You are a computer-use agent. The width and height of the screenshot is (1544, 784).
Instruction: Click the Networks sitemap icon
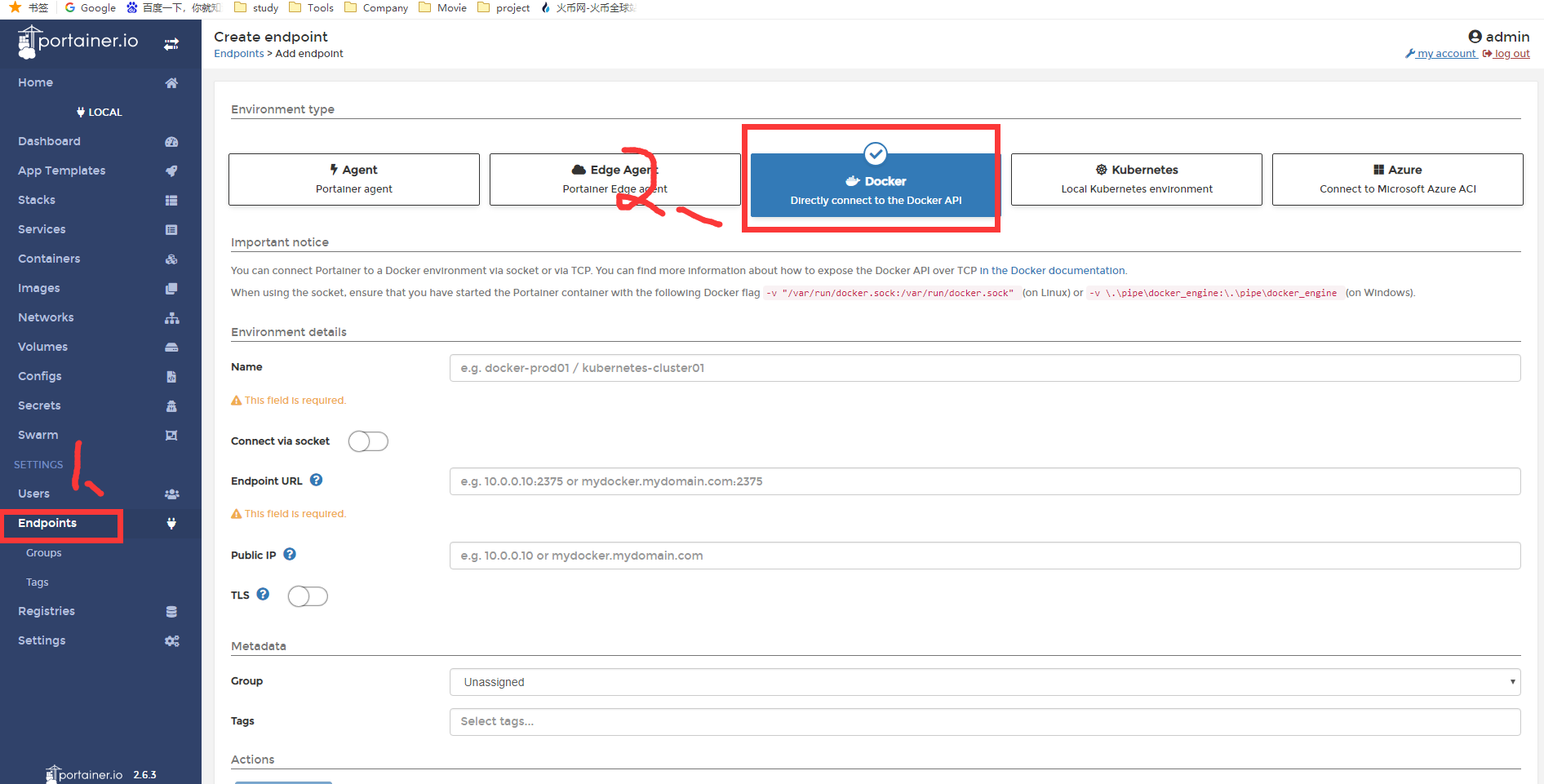click(x=171, y=317)
